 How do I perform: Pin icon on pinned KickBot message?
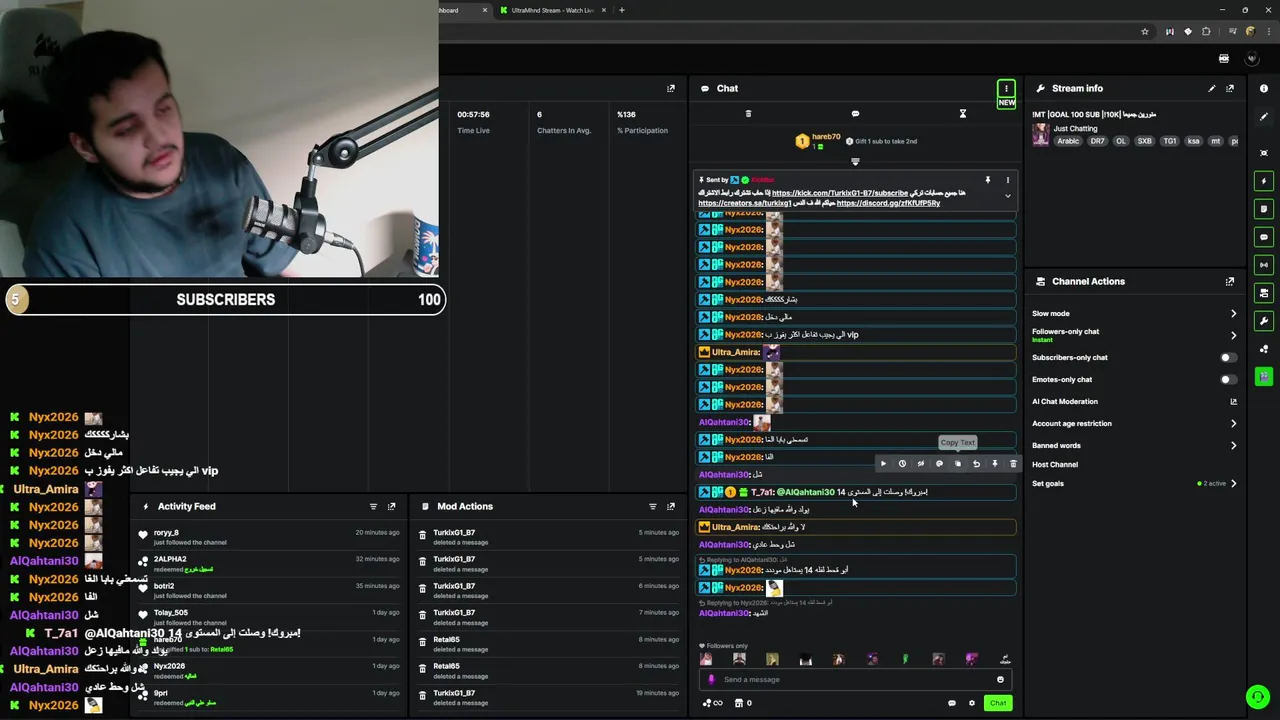point(987,180)
